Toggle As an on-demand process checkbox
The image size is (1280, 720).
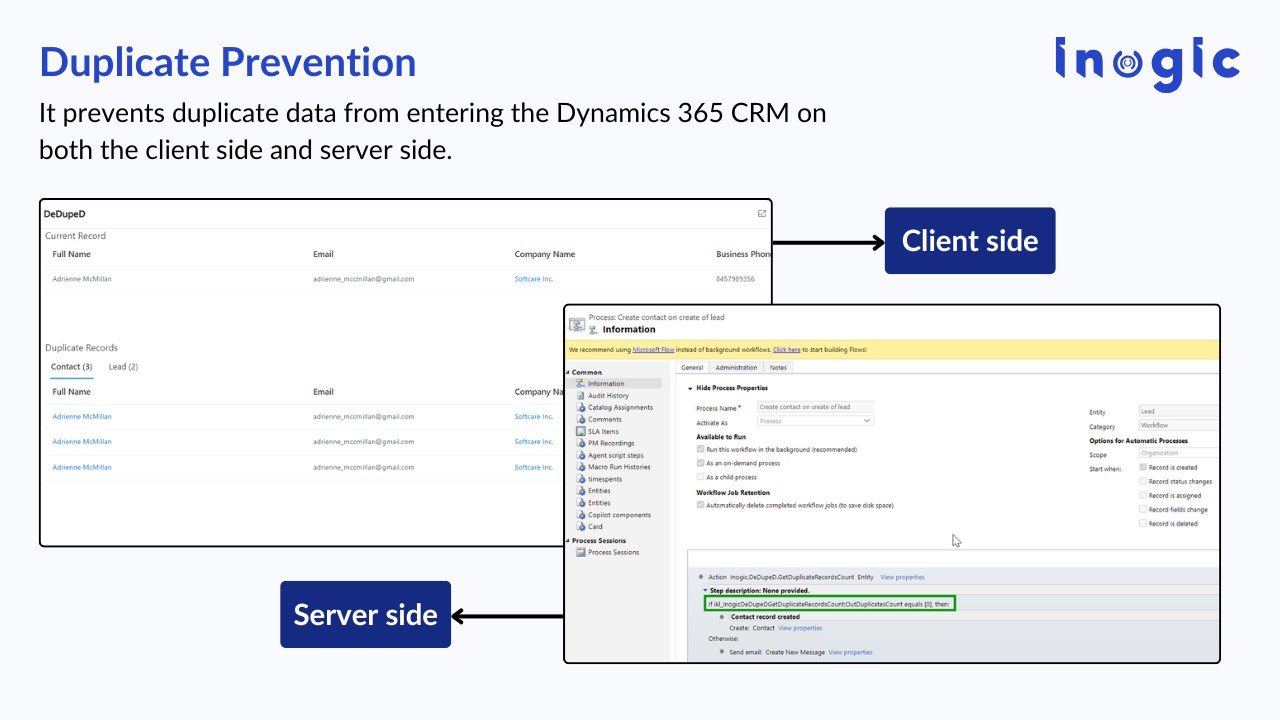point(700,464)
